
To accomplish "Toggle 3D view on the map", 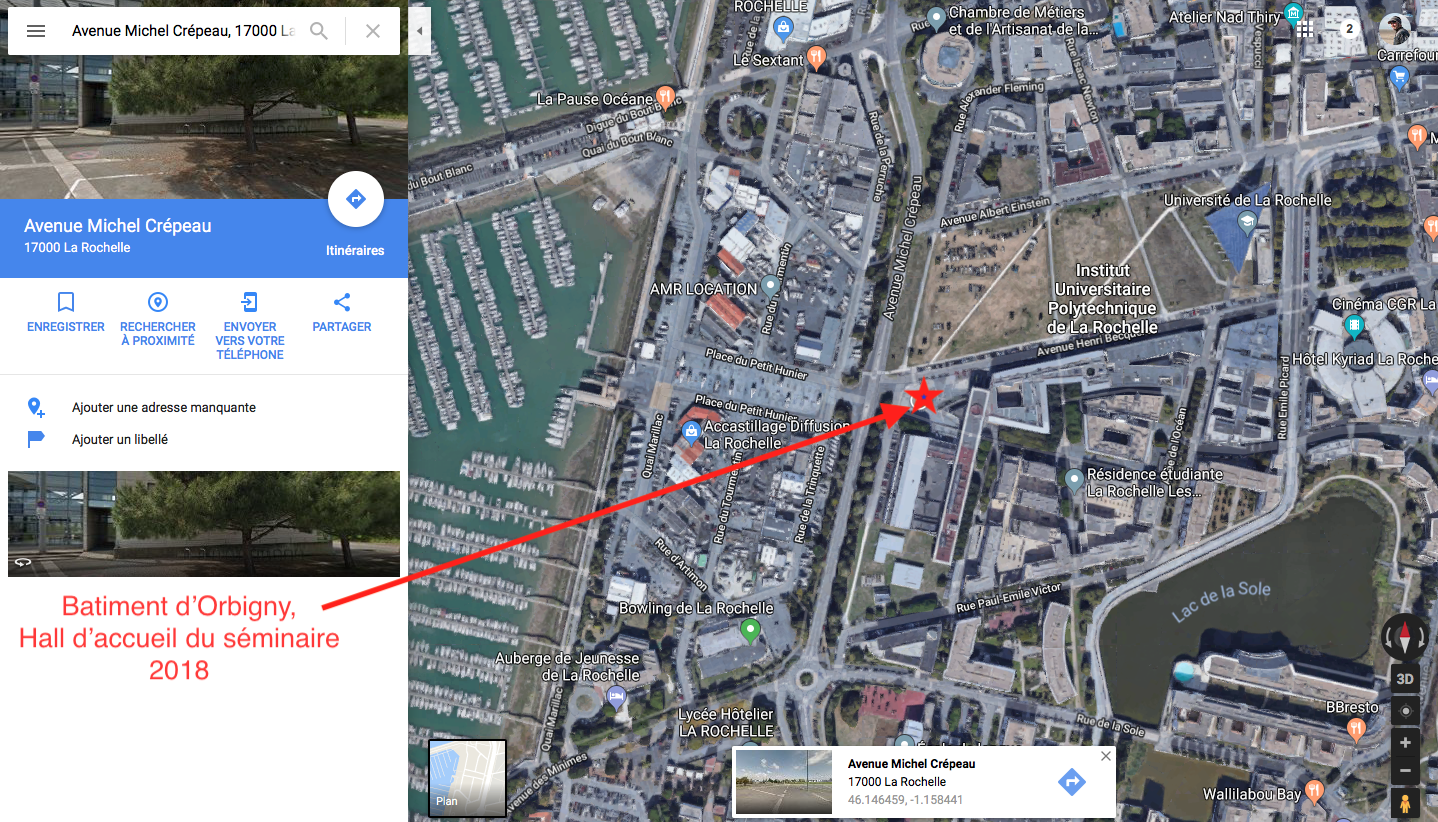I will click(x=1405, y=679).
